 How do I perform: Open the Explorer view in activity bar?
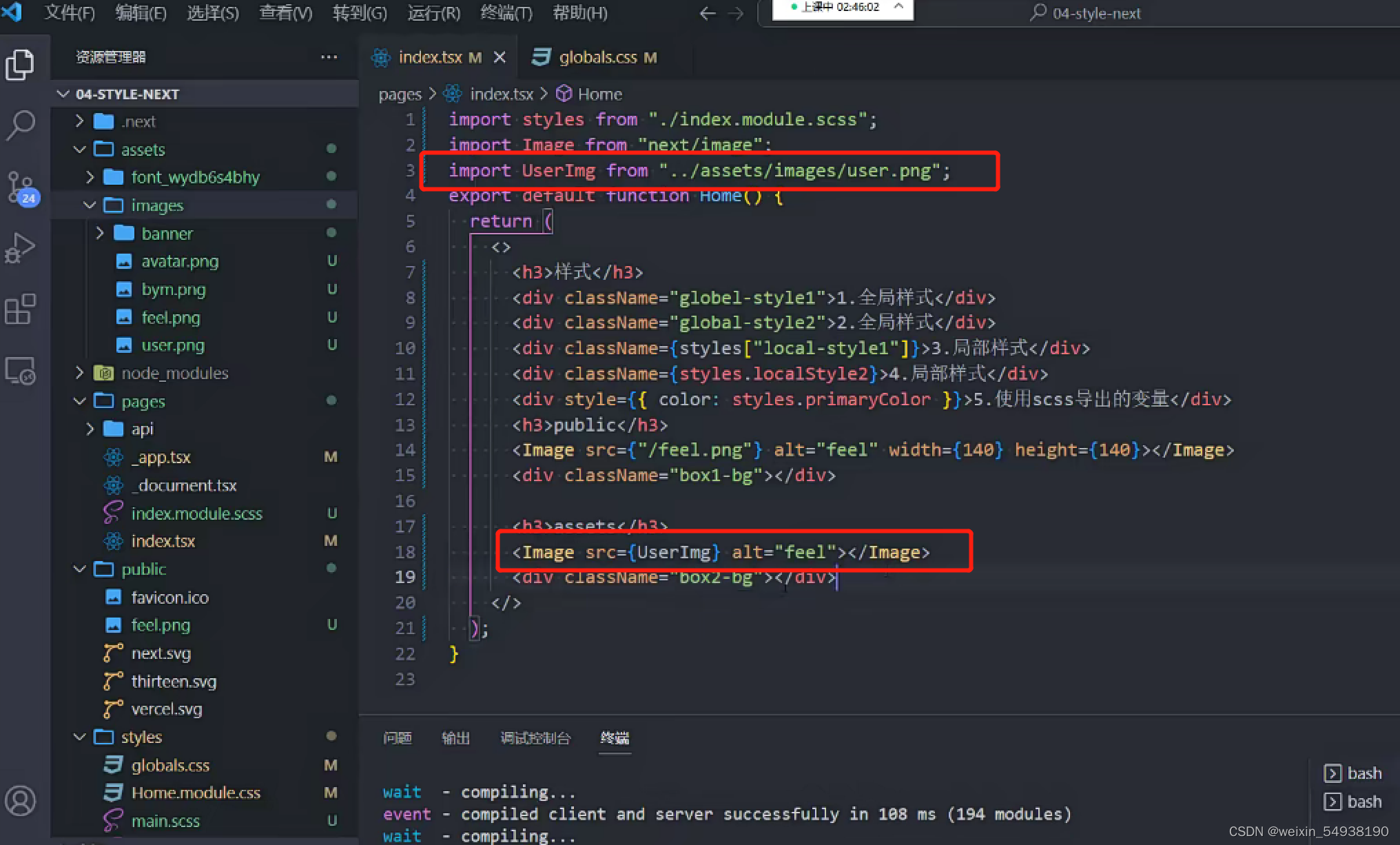(19, 64)
